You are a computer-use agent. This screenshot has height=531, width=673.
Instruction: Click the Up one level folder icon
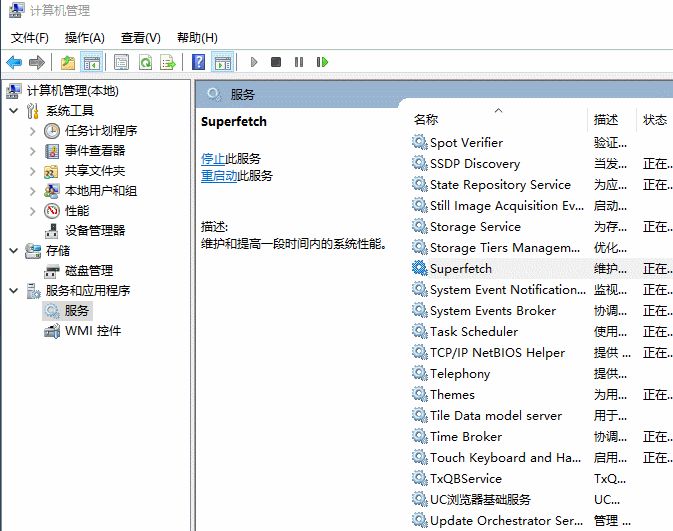68,63
